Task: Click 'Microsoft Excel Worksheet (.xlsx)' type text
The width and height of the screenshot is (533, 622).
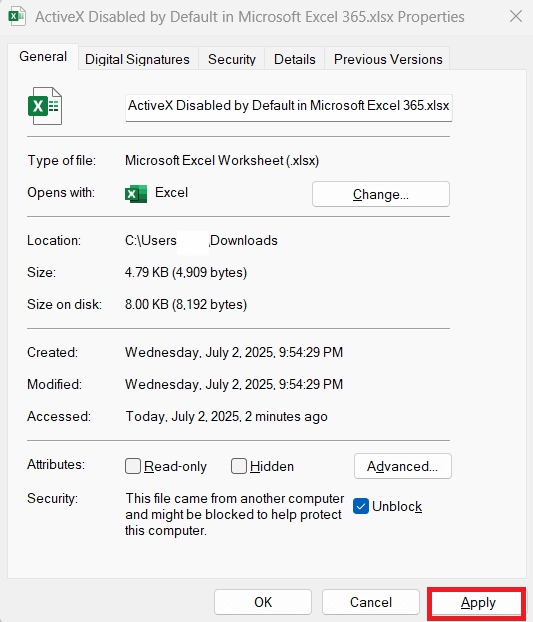Action: pos(222,160)
